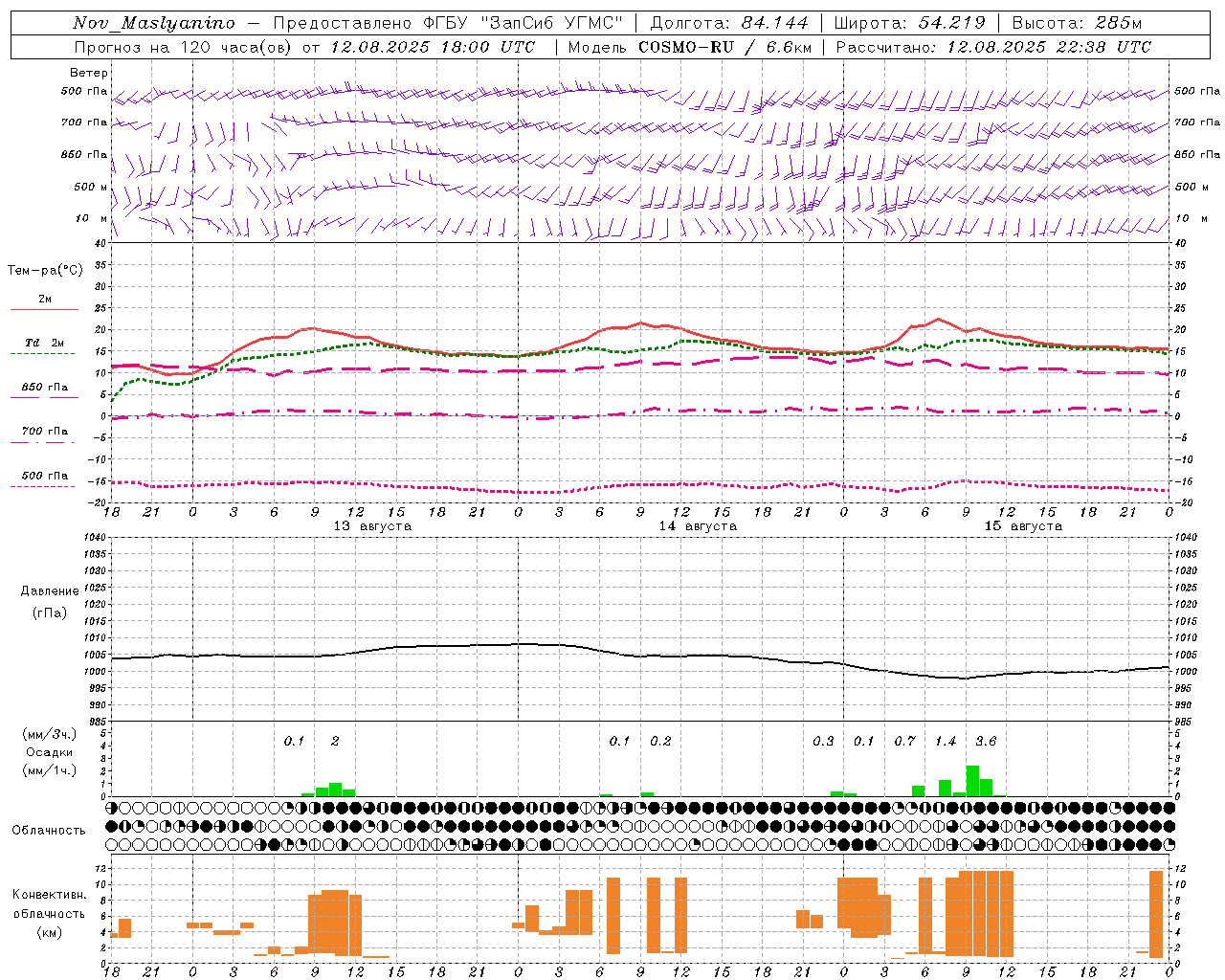
Task: Click the precipitation total value 2
Action: pos(335,742)
